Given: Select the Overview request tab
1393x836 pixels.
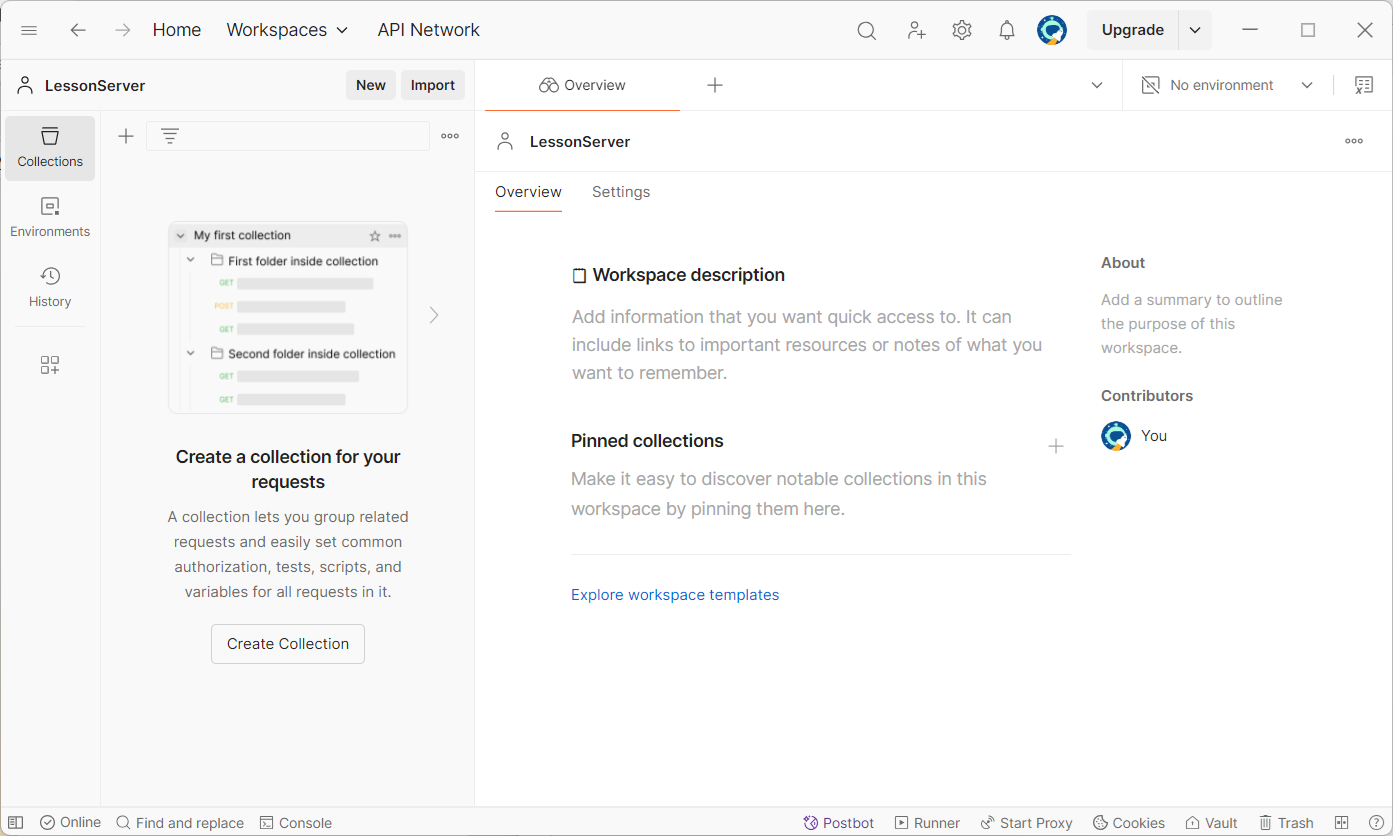Looking at the screenshot, I should coord(582,85).
